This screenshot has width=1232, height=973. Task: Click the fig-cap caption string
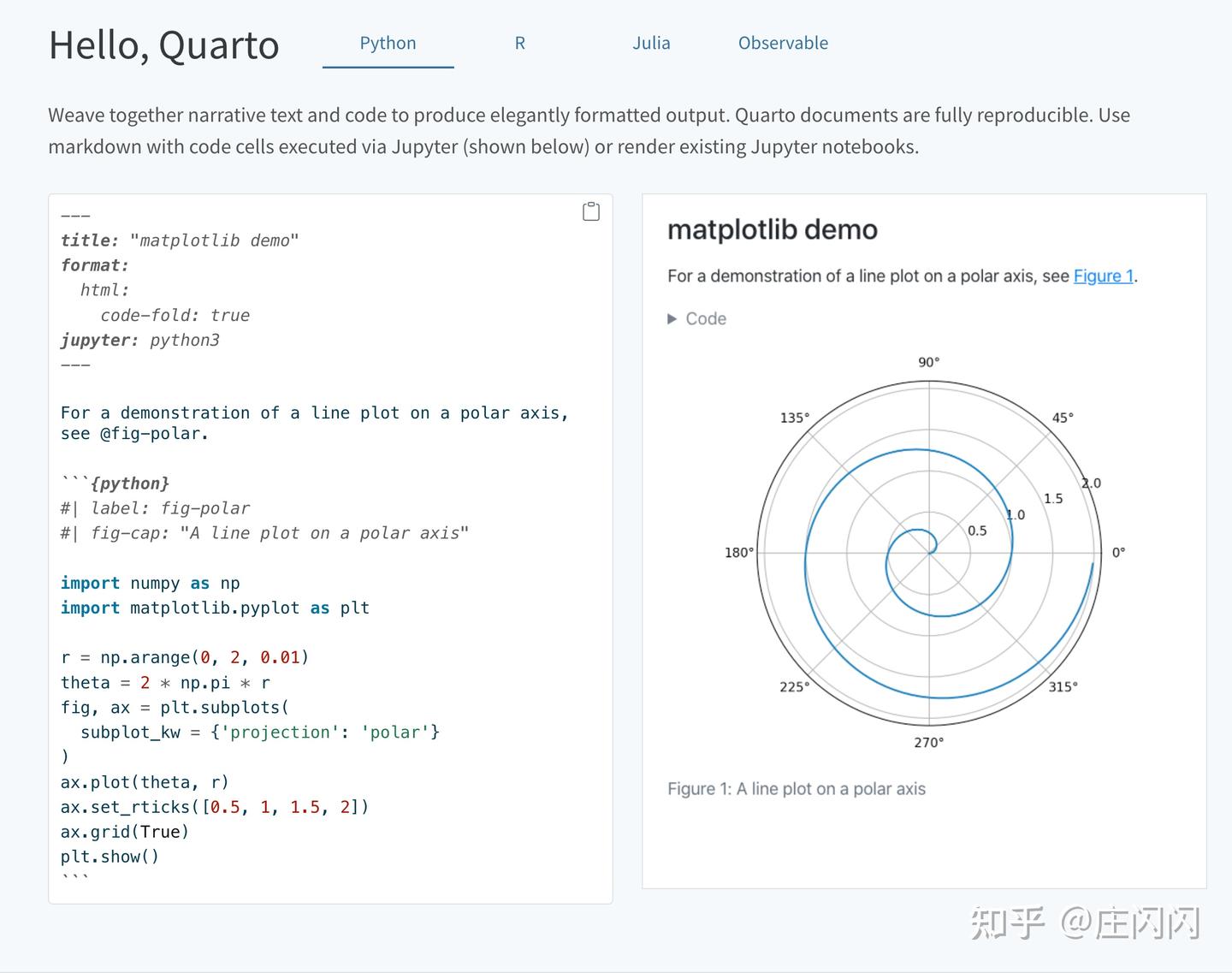[x=264, y=532]
